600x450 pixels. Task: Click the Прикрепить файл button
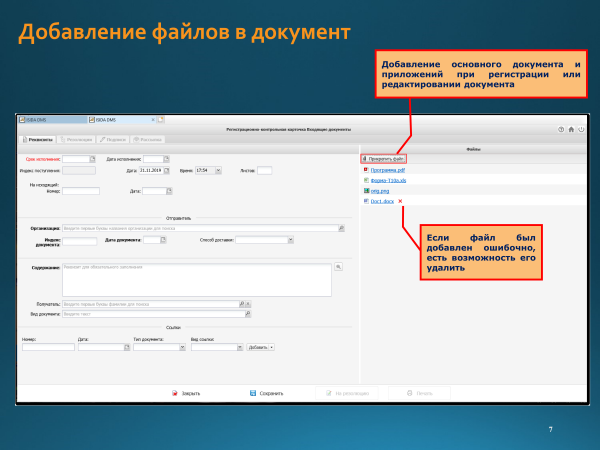coord(383,158)
